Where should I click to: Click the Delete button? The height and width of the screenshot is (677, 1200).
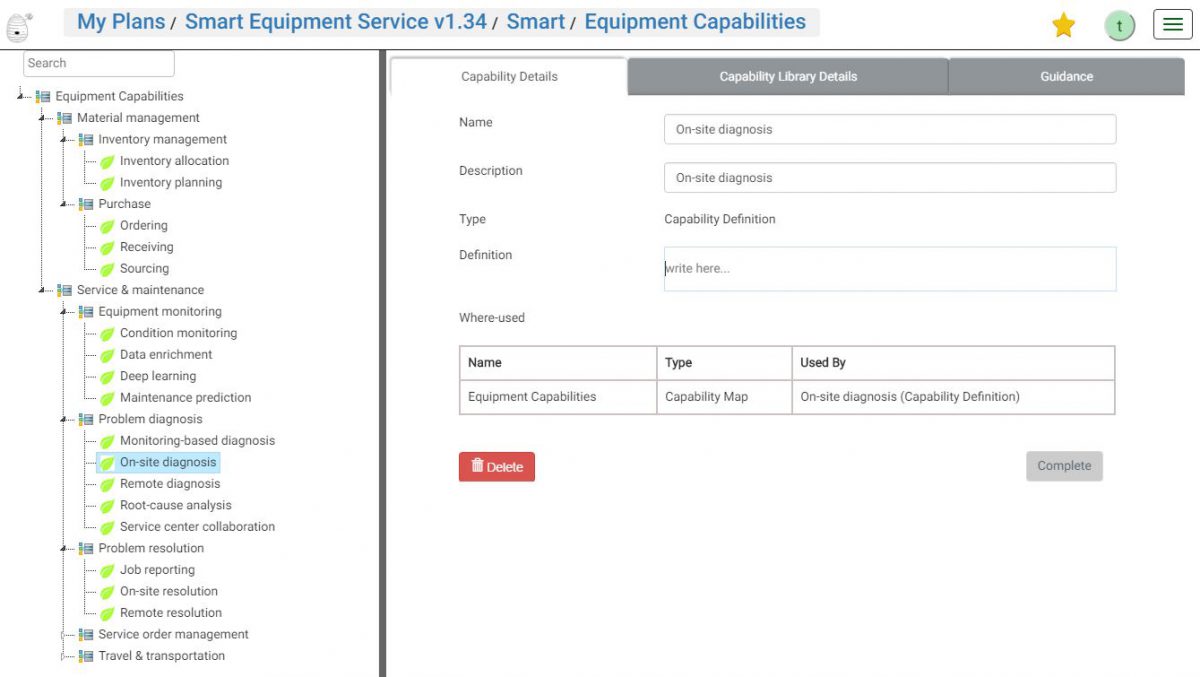pos(497,466)
